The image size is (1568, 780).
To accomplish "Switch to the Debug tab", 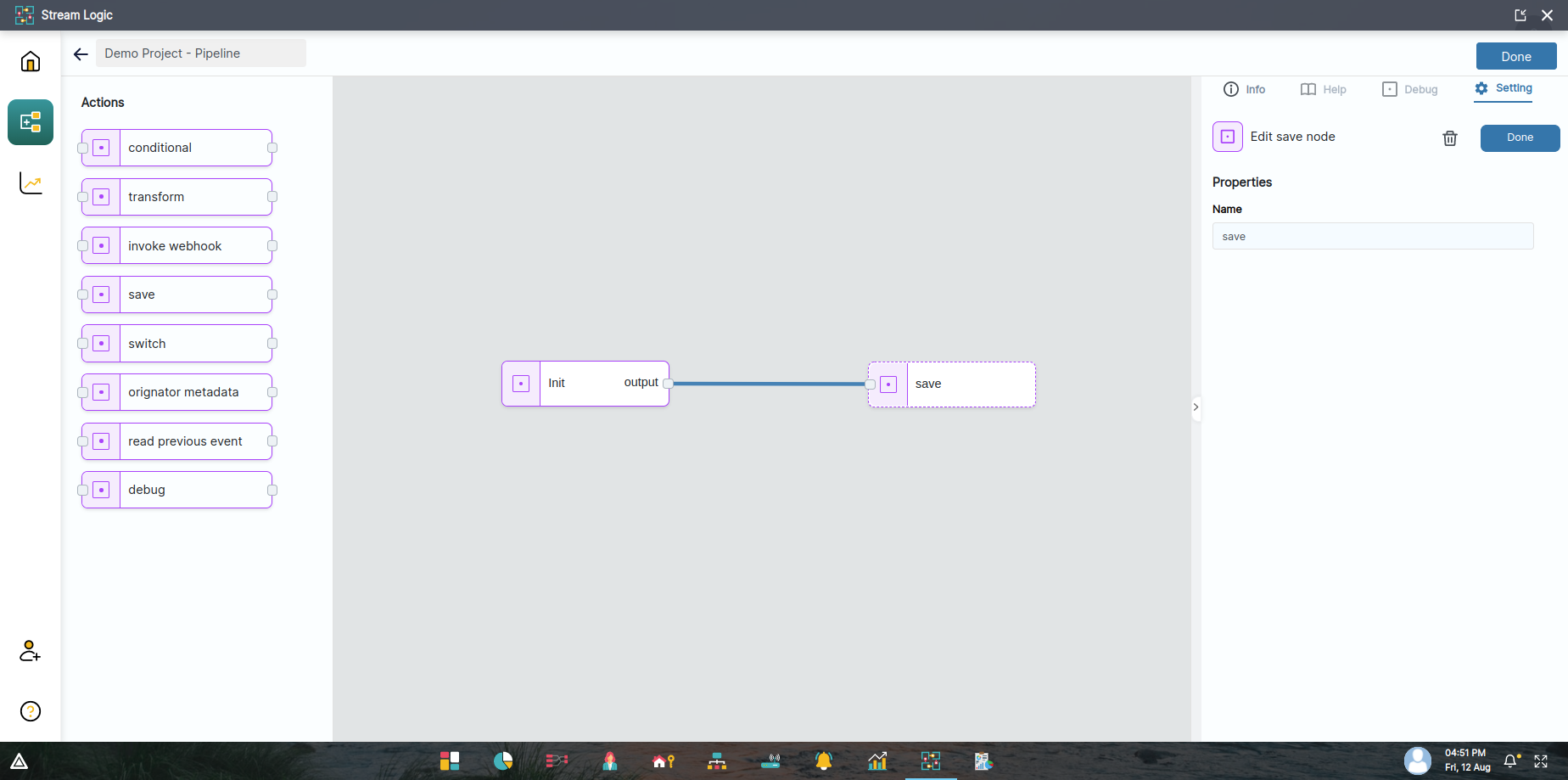I will pyautogui.click(x=1410, y=89).
